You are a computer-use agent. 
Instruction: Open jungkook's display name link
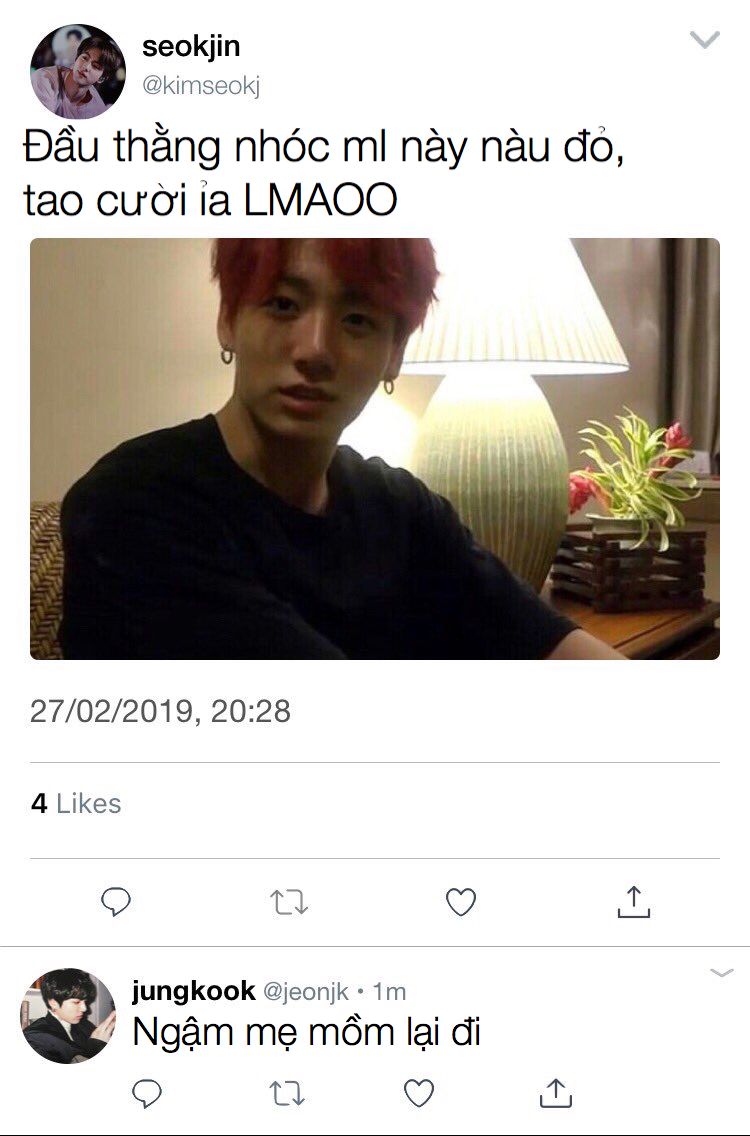[193, 990]
